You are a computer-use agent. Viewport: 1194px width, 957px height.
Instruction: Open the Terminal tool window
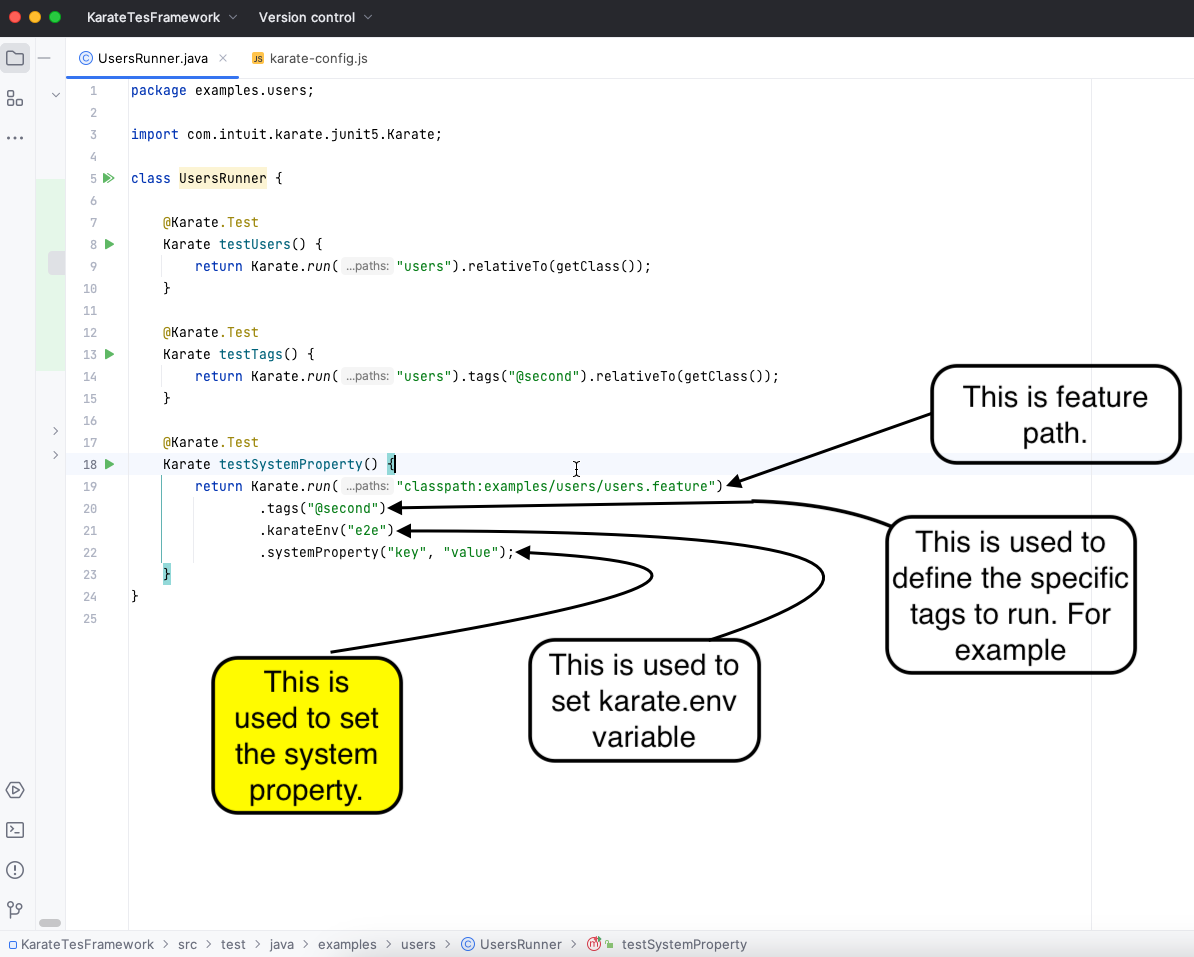click(x=15, y=830)
